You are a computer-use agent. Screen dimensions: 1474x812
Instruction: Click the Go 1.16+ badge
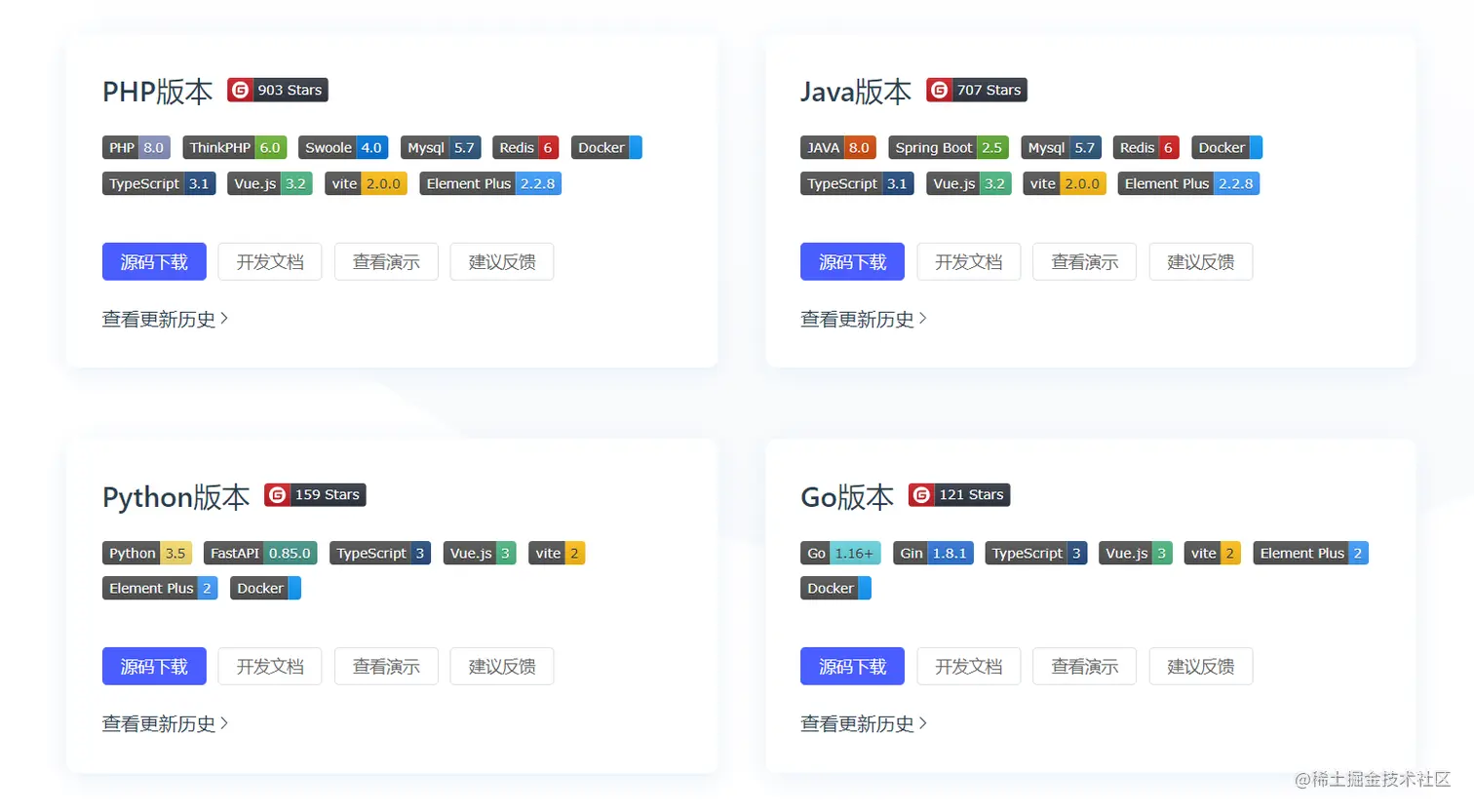click(841, 553)
